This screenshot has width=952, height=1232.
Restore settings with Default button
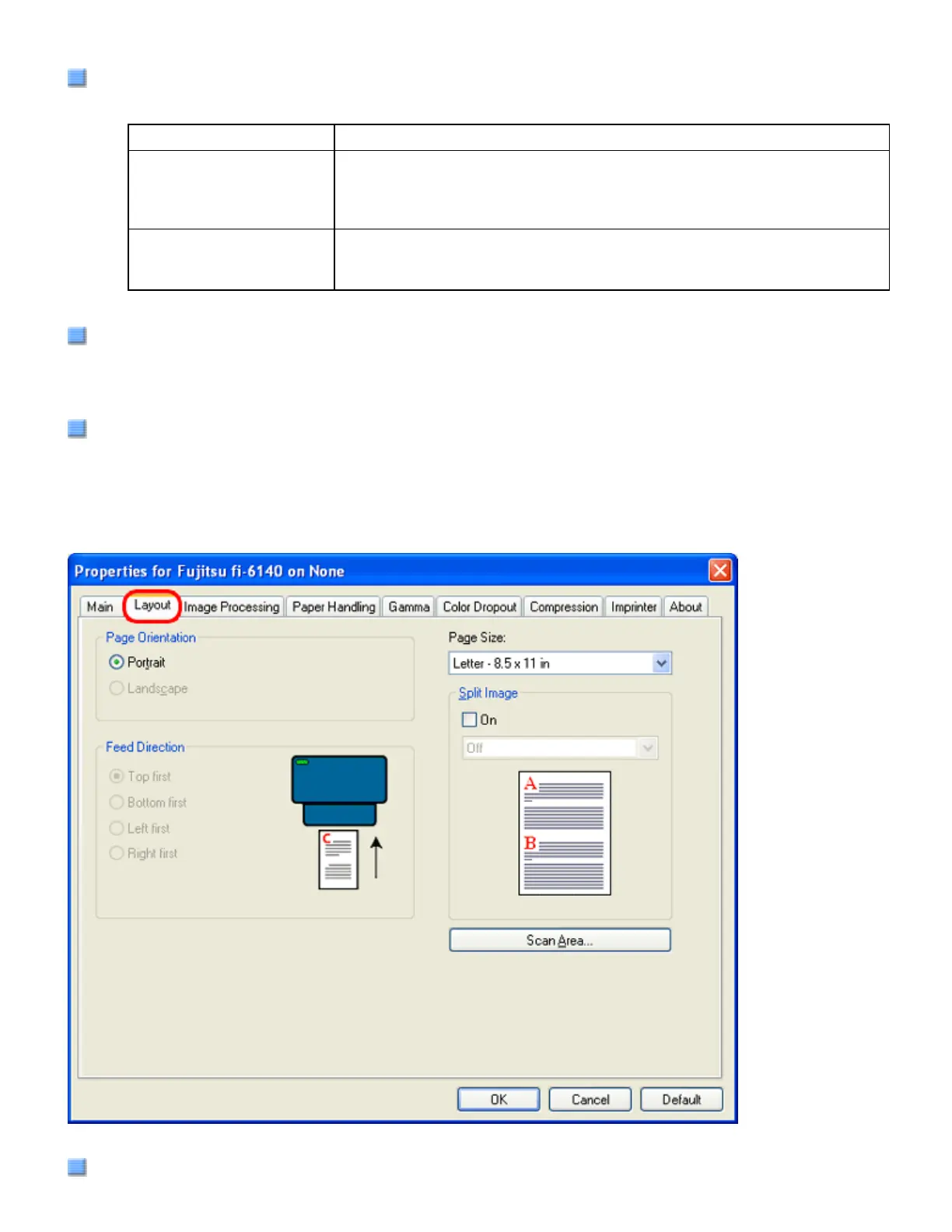682,1100
